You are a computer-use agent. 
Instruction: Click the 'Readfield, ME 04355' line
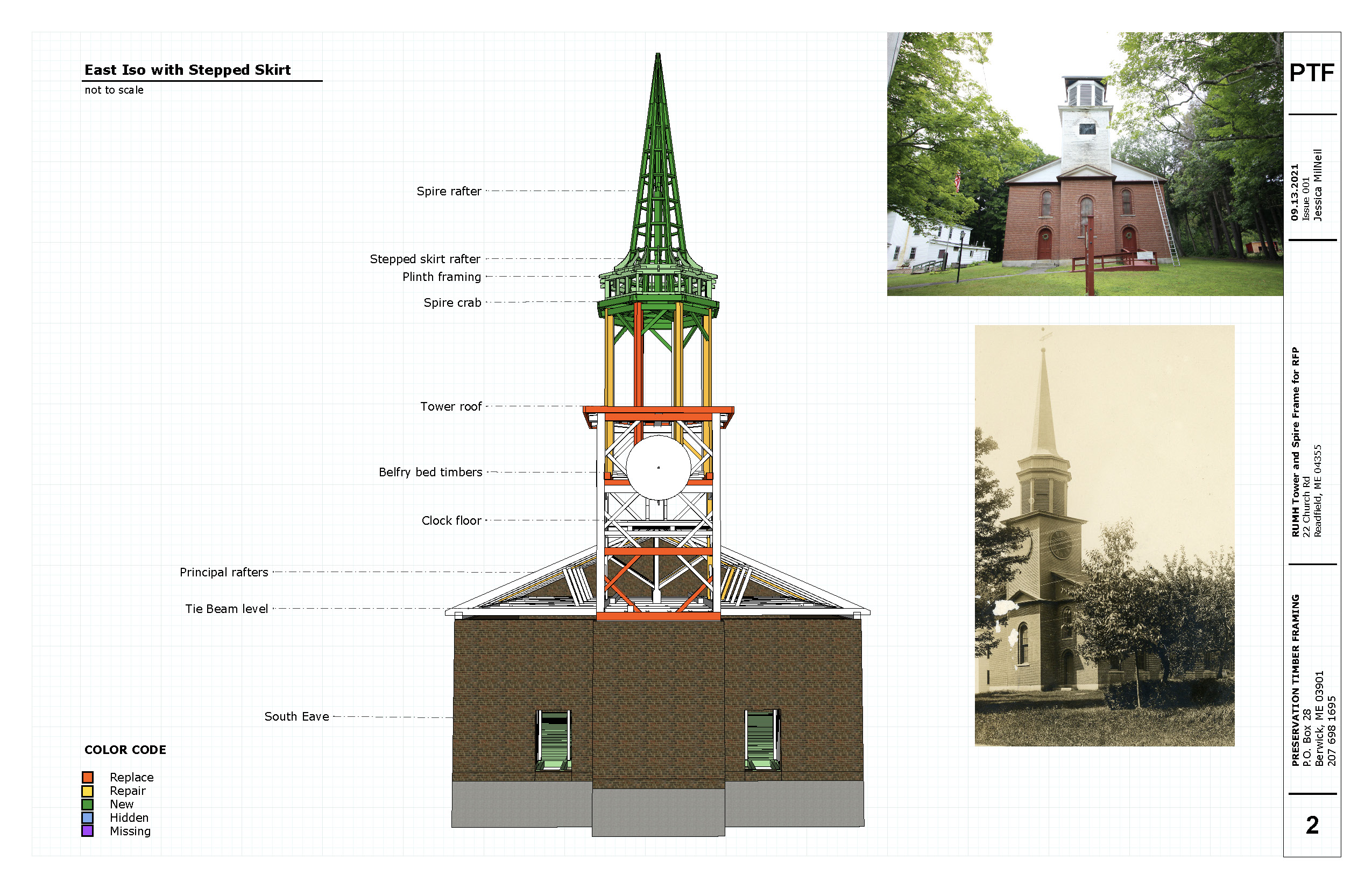1318,491
